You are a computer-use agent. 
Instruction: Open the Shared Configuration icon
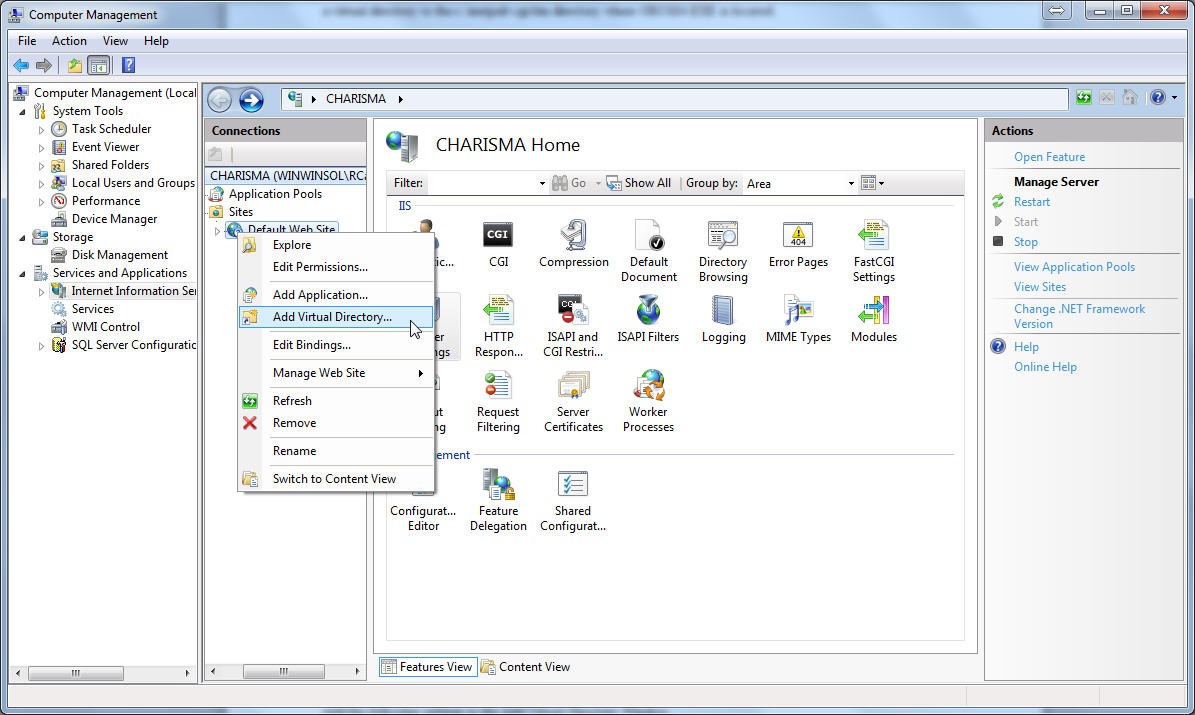pos(572,501)
